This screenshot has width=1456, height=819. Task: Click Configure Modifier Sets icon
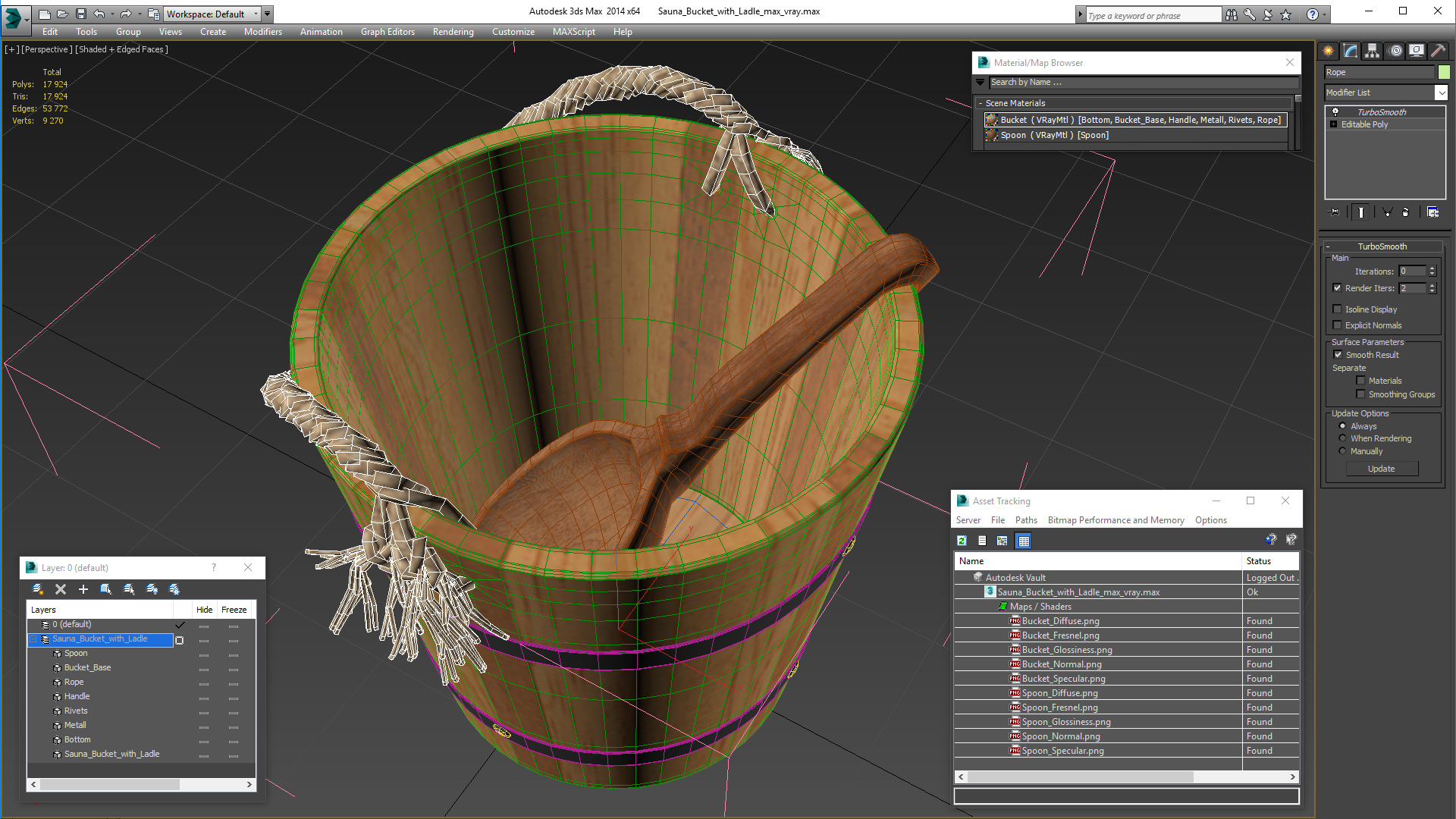point(1432,212)
